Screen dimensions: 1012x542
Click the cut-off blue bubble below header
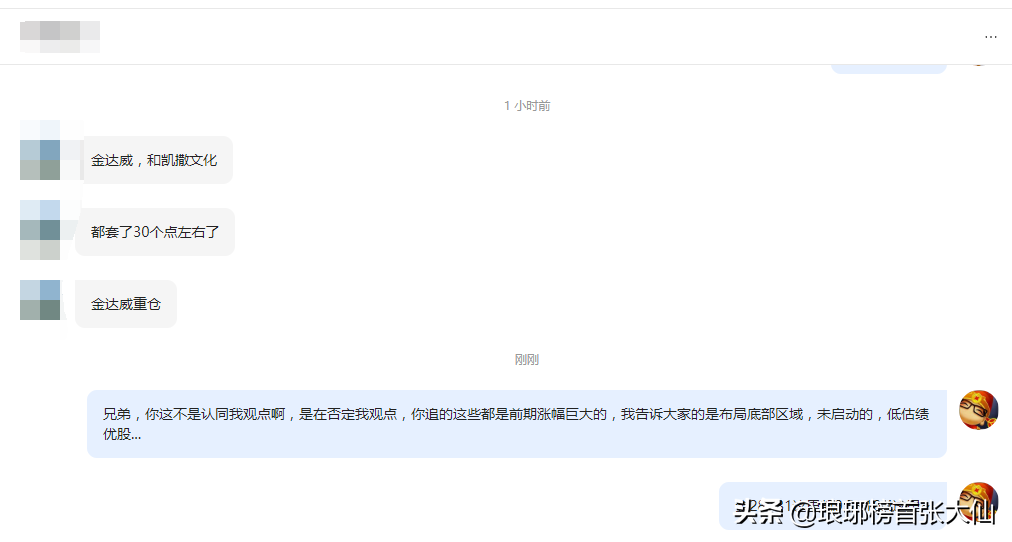pyautogui.click(x=888, y=68)
